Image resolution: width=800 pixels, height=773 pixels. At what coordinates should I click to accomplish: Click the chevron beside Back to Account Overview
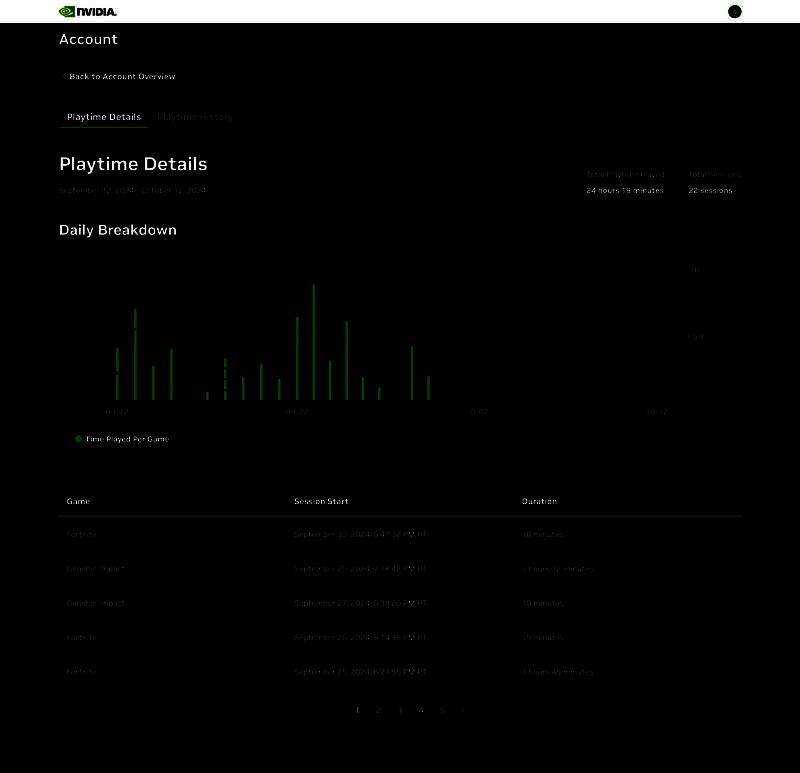[64, 77]
